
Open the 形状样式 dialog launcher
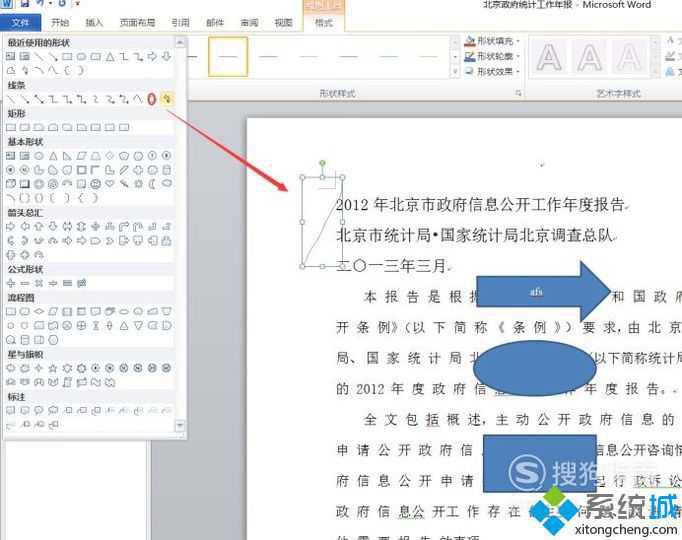click(518, 93)
